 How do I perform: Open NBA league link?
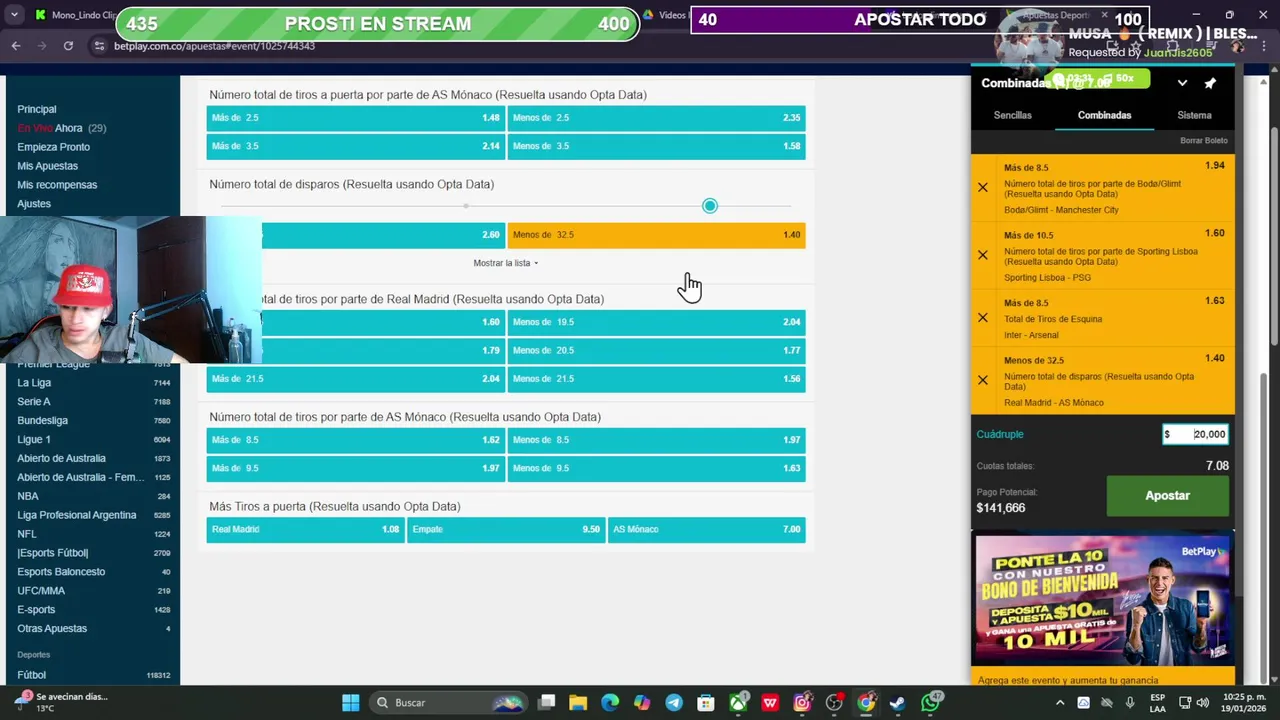point(28,496)
